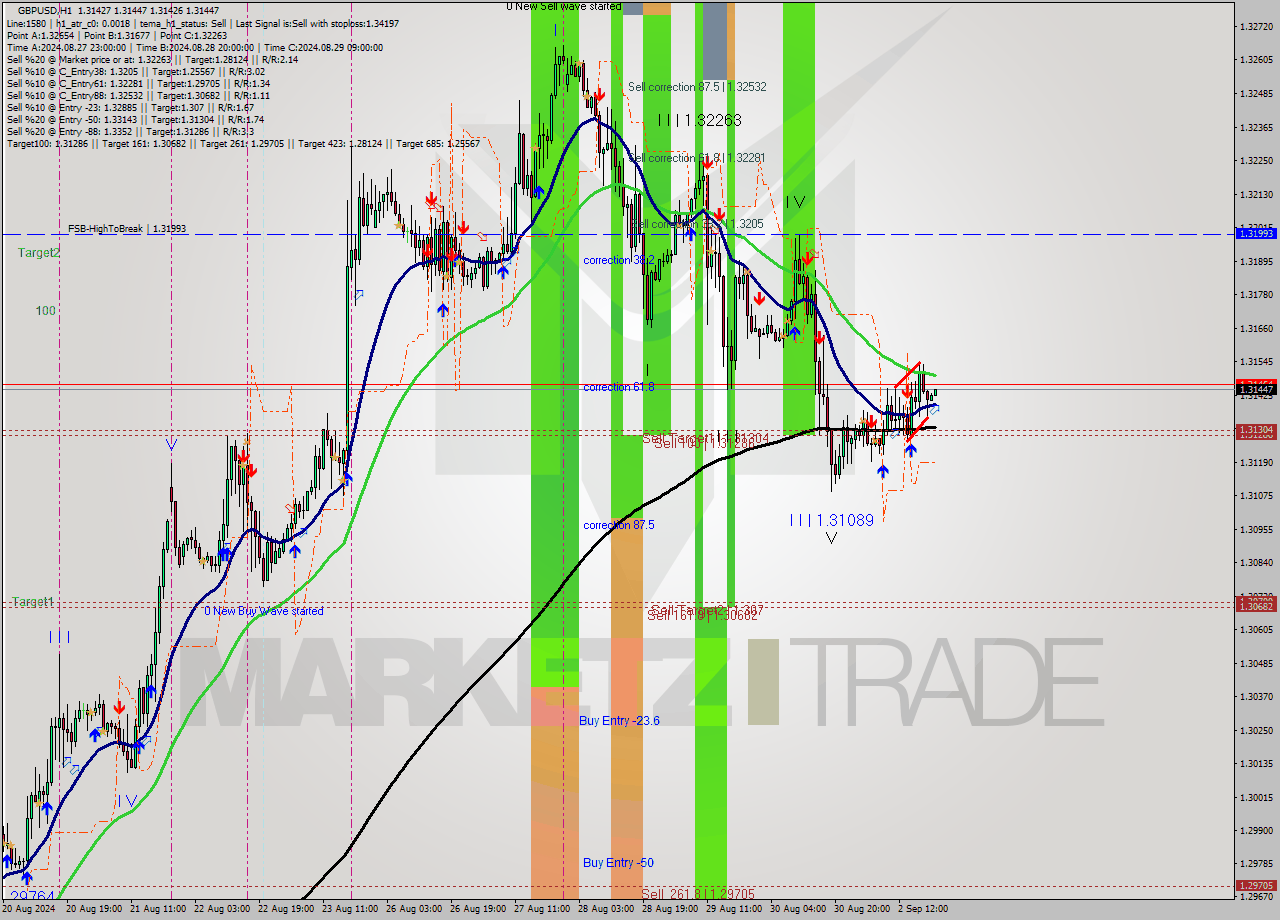Screen dimensions: 1280x920
Task: Click the '0 New Buy Wave started' label
Action: 264,611
